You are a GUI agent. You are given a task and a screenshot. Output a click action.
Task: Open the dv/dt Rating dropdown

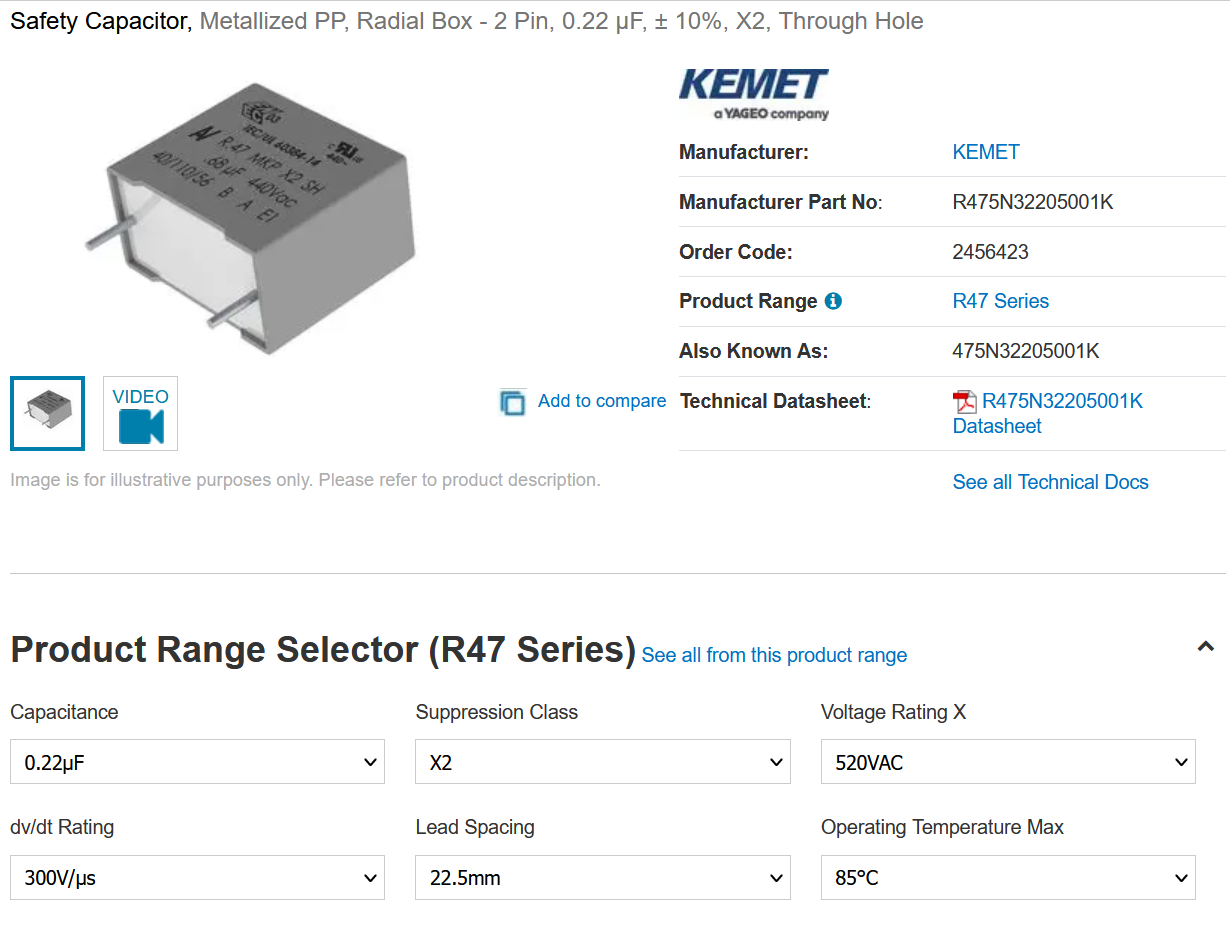197,877
